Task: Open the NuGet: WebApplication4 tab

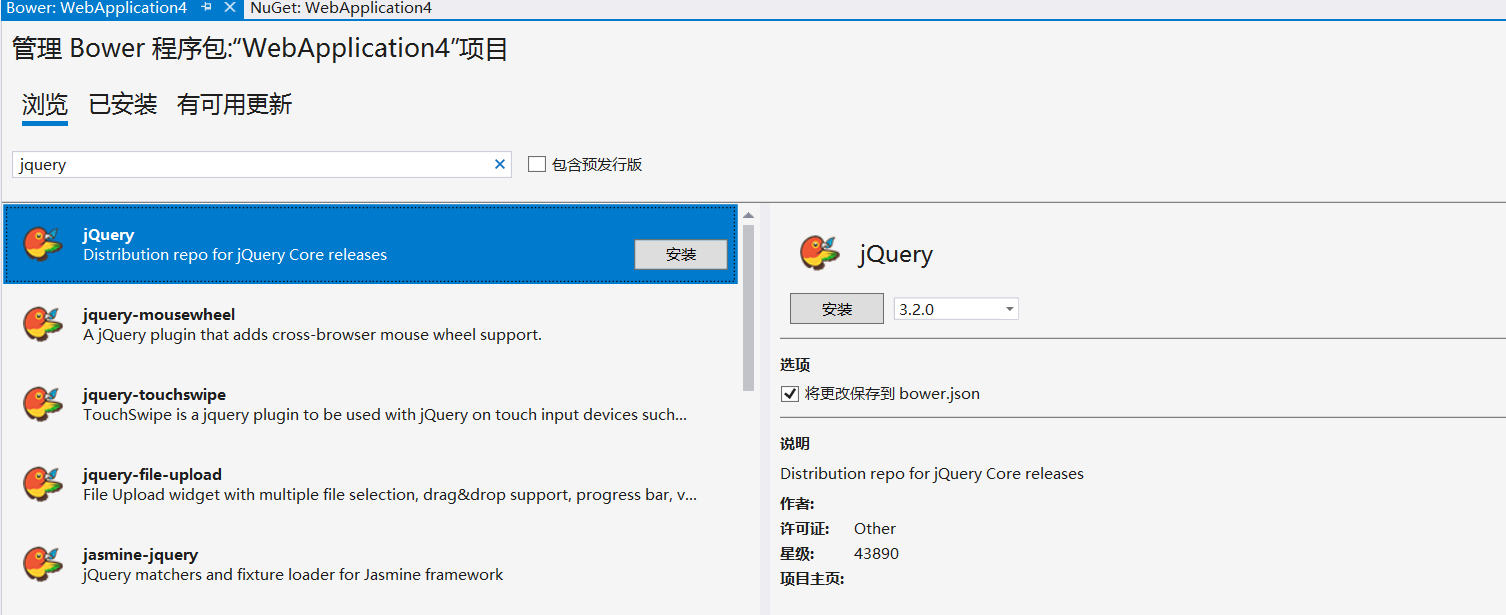Action: [341, 8]
